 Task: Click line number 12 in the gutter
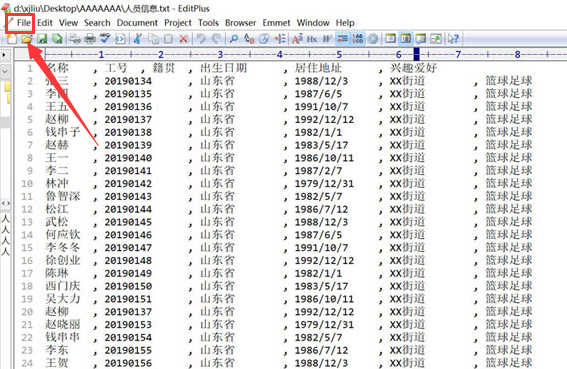[27, 209]
